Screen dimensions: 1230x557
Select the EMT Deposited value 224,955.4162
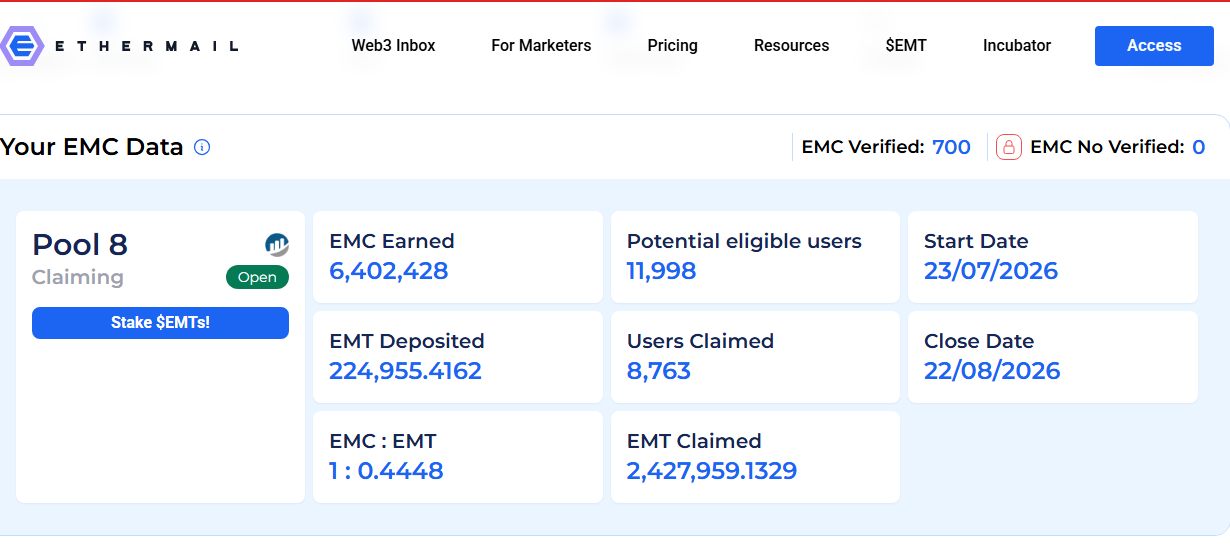point(405,371)
